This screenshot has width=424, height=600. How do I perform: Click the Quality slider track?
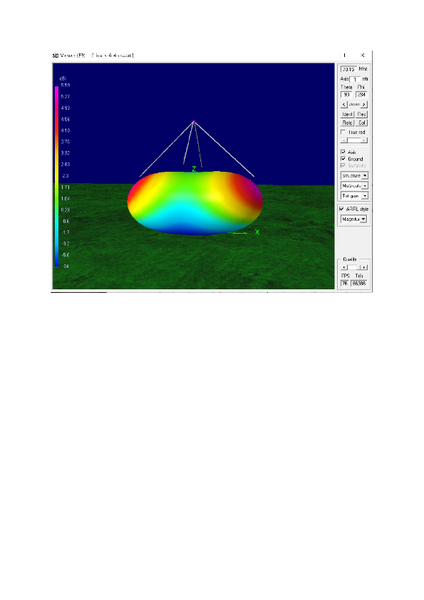(354, 267)
